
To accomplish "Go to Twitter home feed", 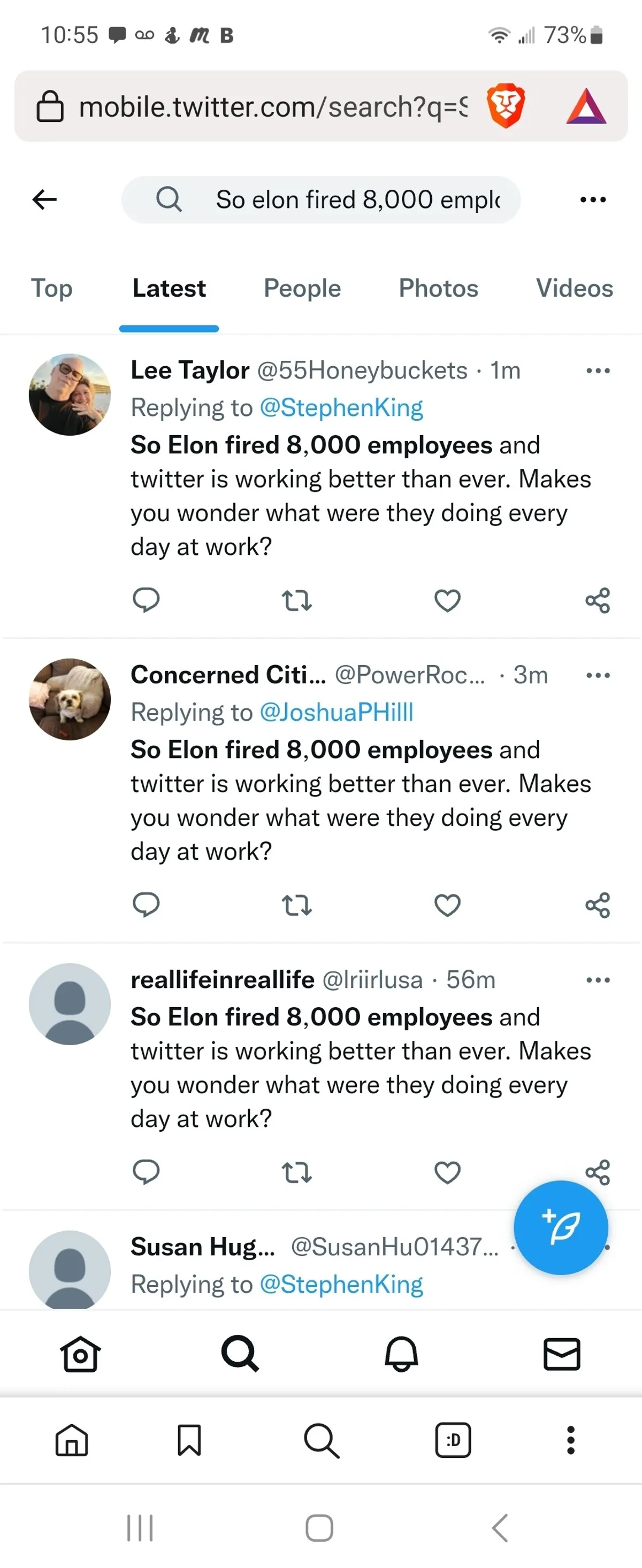I will click(80, 1354).
